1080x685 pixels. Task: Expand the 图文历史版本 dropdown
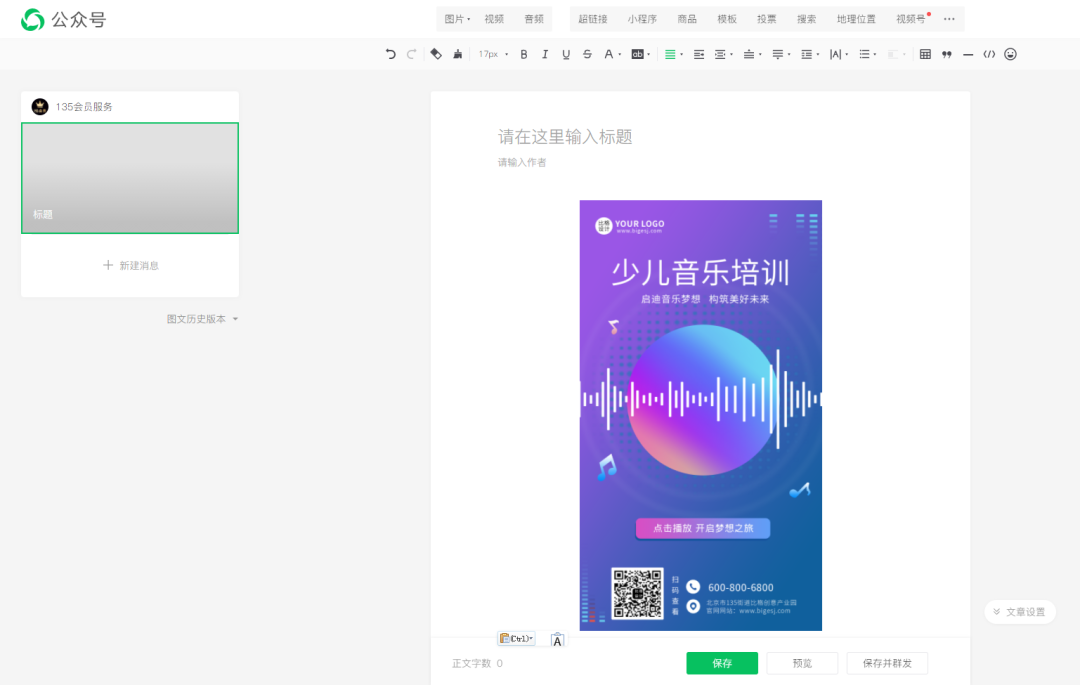pos(202,319)
